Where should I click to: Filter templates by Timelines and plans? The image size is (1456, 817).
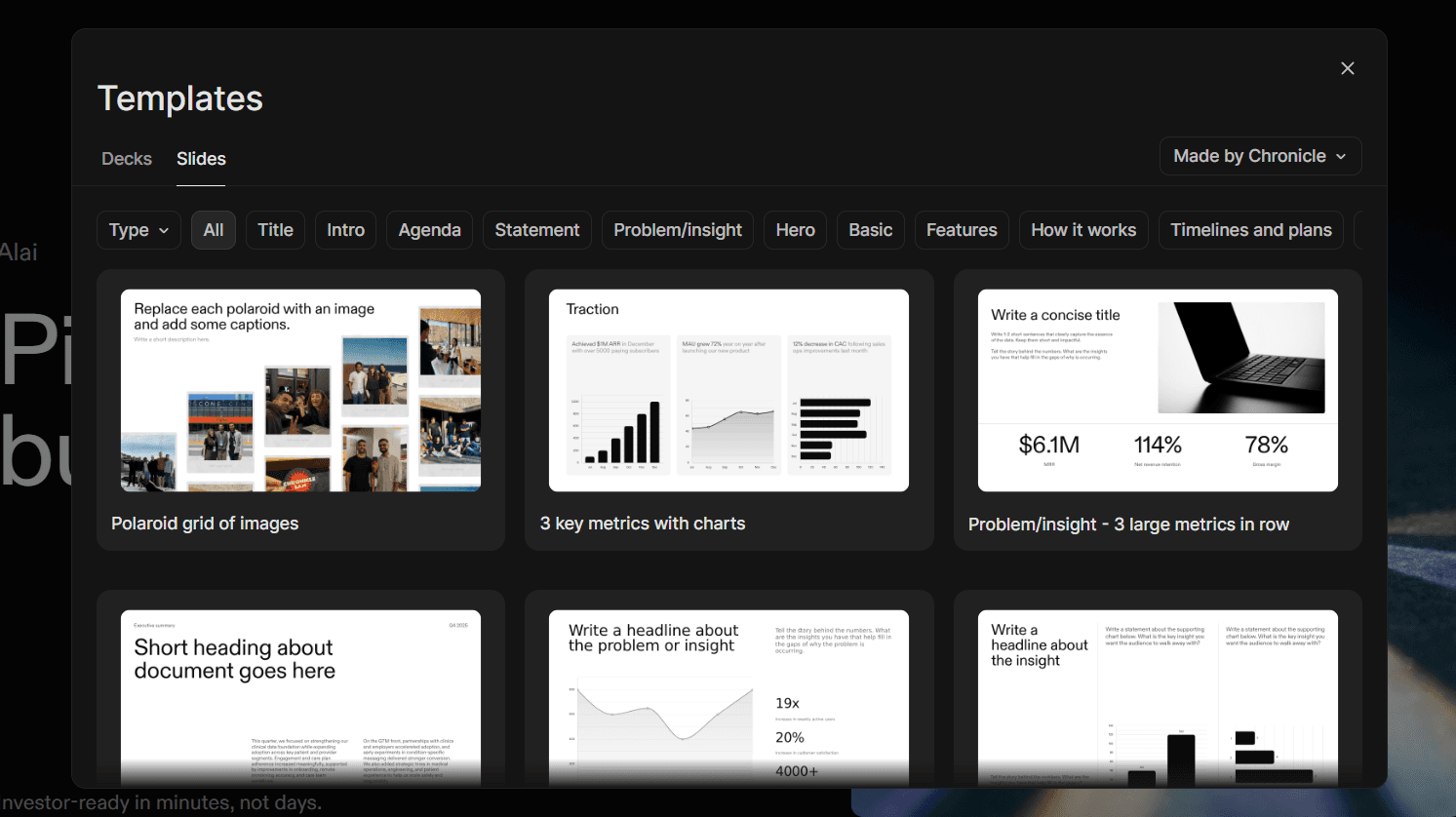pyautogui.click(x=1251, y=230)
